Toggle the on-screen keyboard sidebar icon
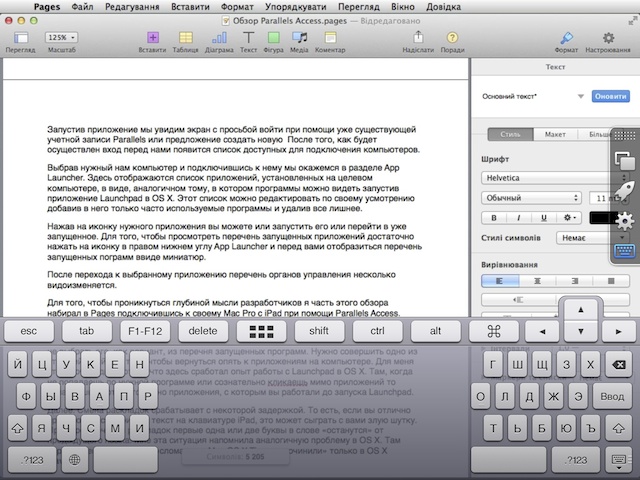Viewport: 640px width, 480px height. click(x=624, y=250)
